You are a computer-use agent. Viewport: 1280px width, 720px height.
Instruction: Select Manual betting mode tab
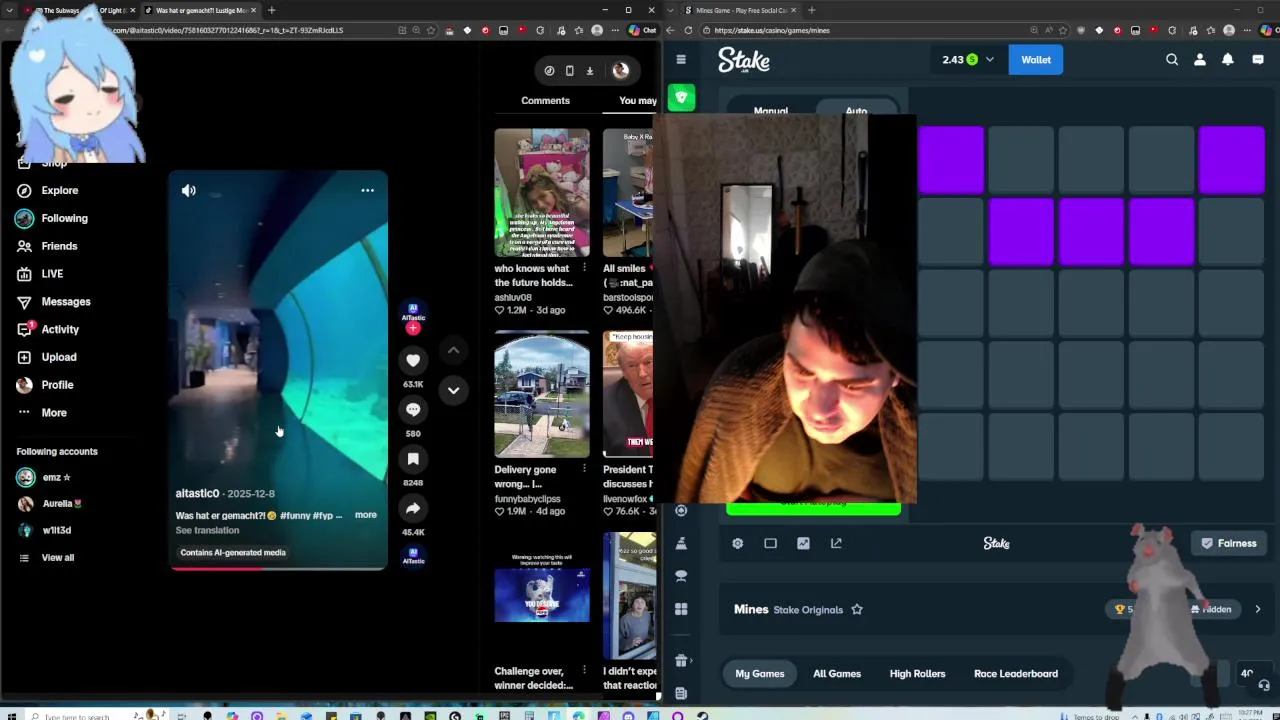771,110
